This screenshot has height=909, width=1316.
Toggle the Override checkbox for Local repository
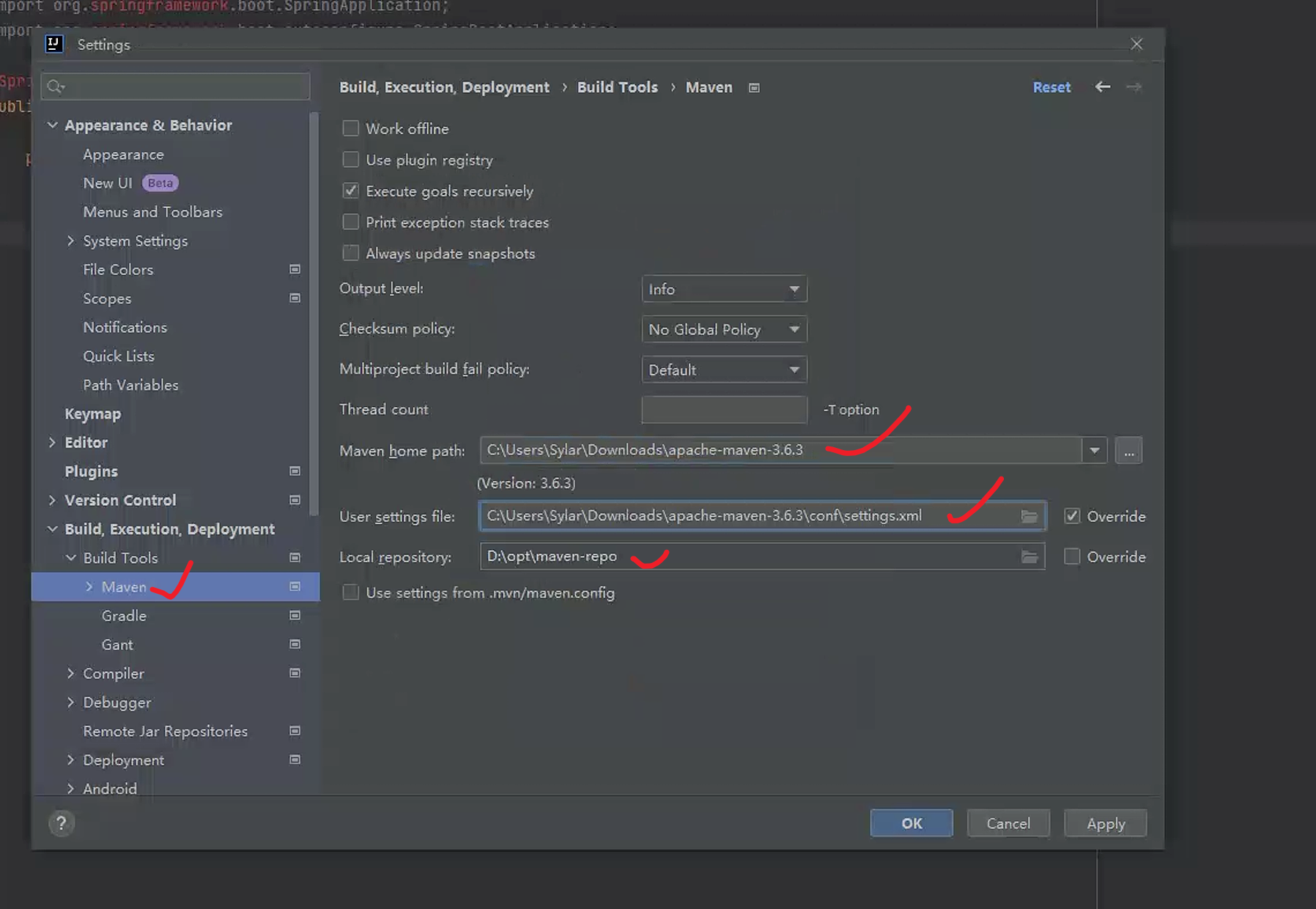pos(1072,557)
